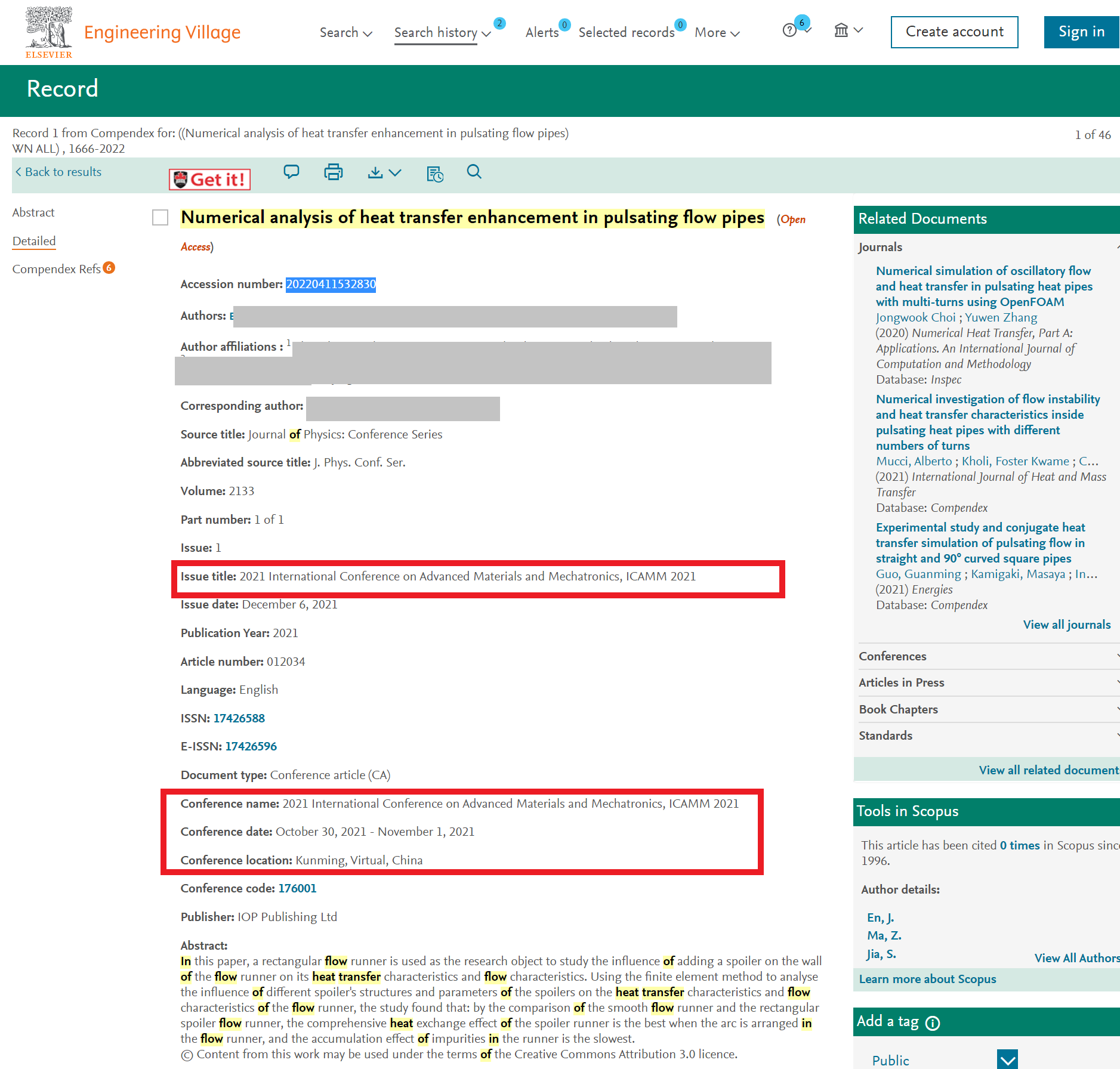Image resolution: width=1120 pixels, height=1069 pixels.
Task: Click author Kholi, Foster Kwame
Action: (1015, 461)
